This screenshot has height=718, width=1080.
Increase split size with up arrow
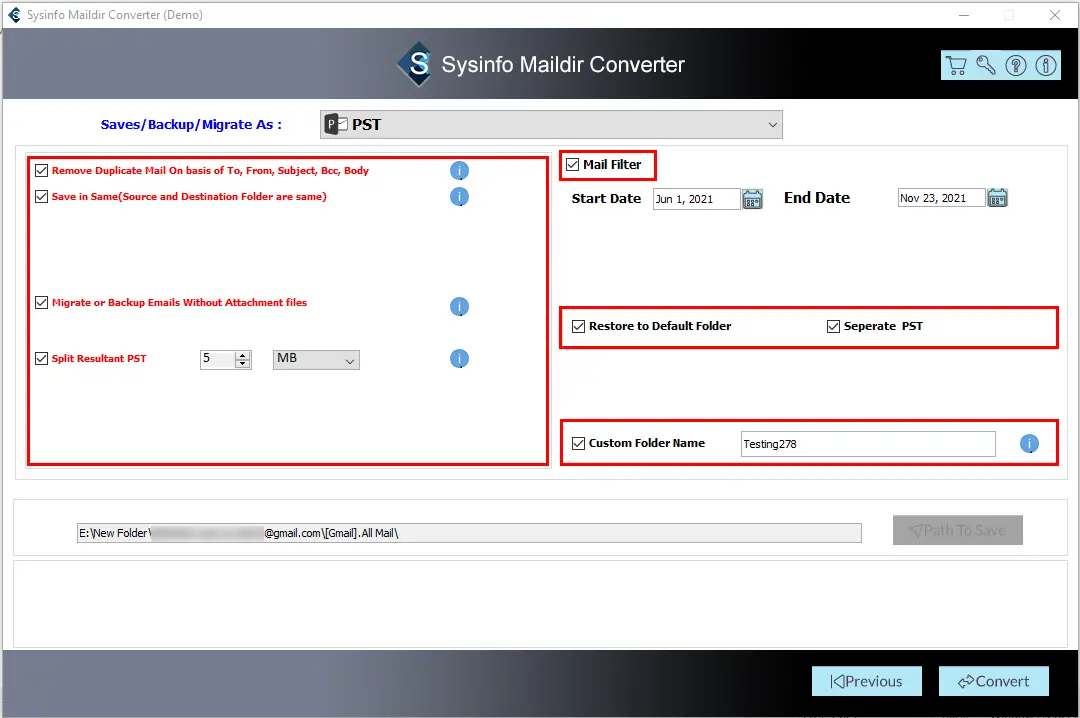[242, 356]
